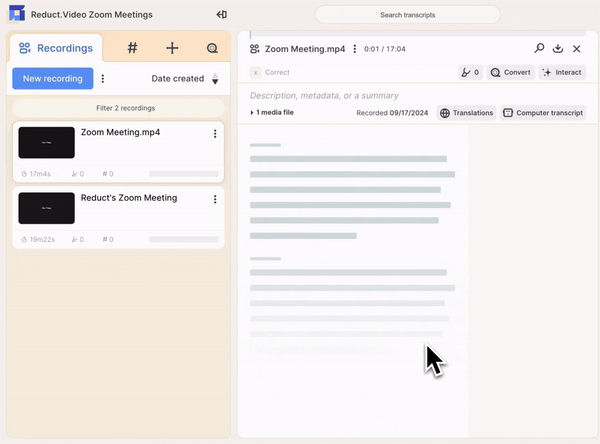Viewport: 600px width, 444px height.
Task: Click highlights count on Reduct's Zoom Meeting card
Action: coord(78,240)
